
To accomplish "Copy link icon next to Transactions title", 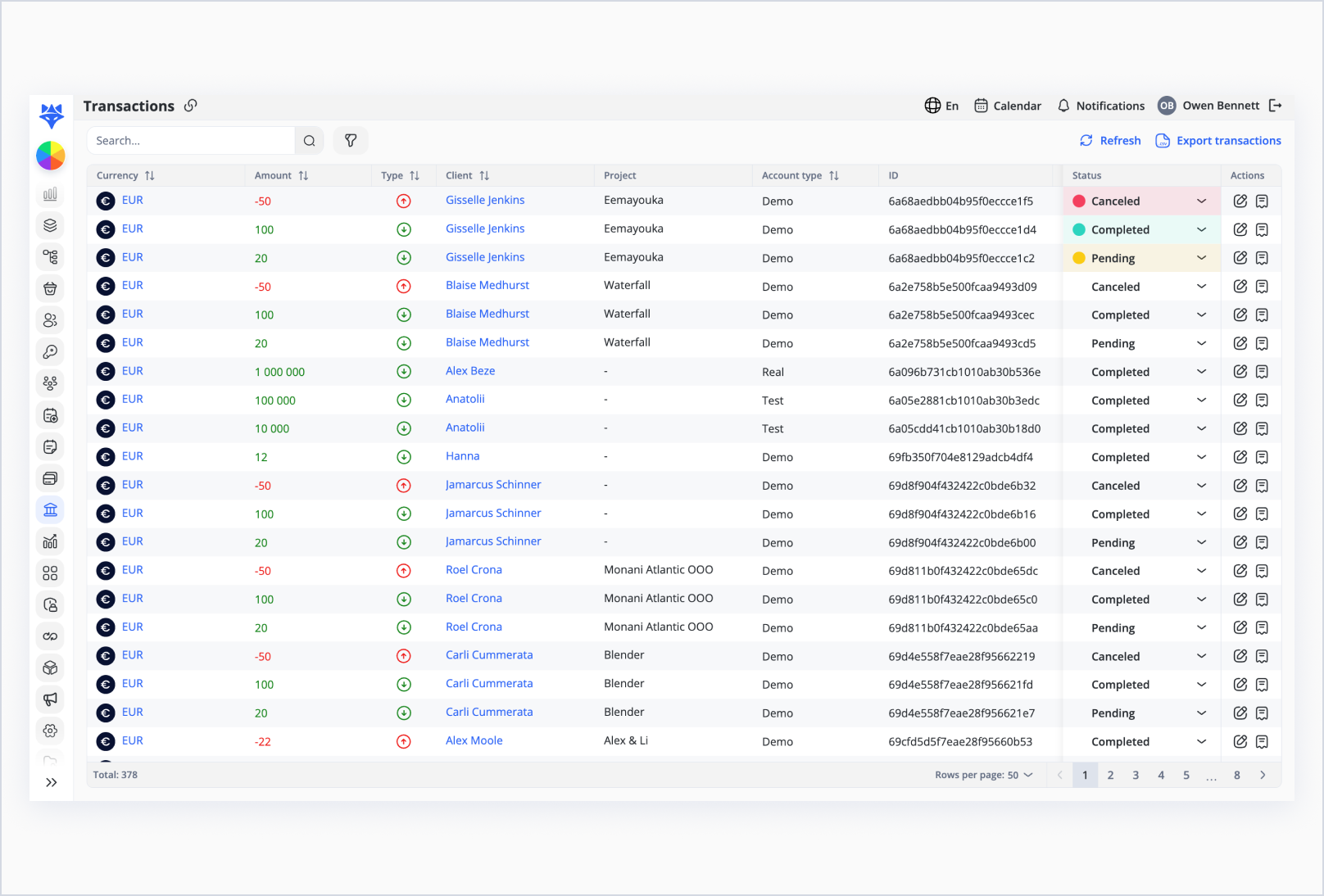I will click(191, 106).
